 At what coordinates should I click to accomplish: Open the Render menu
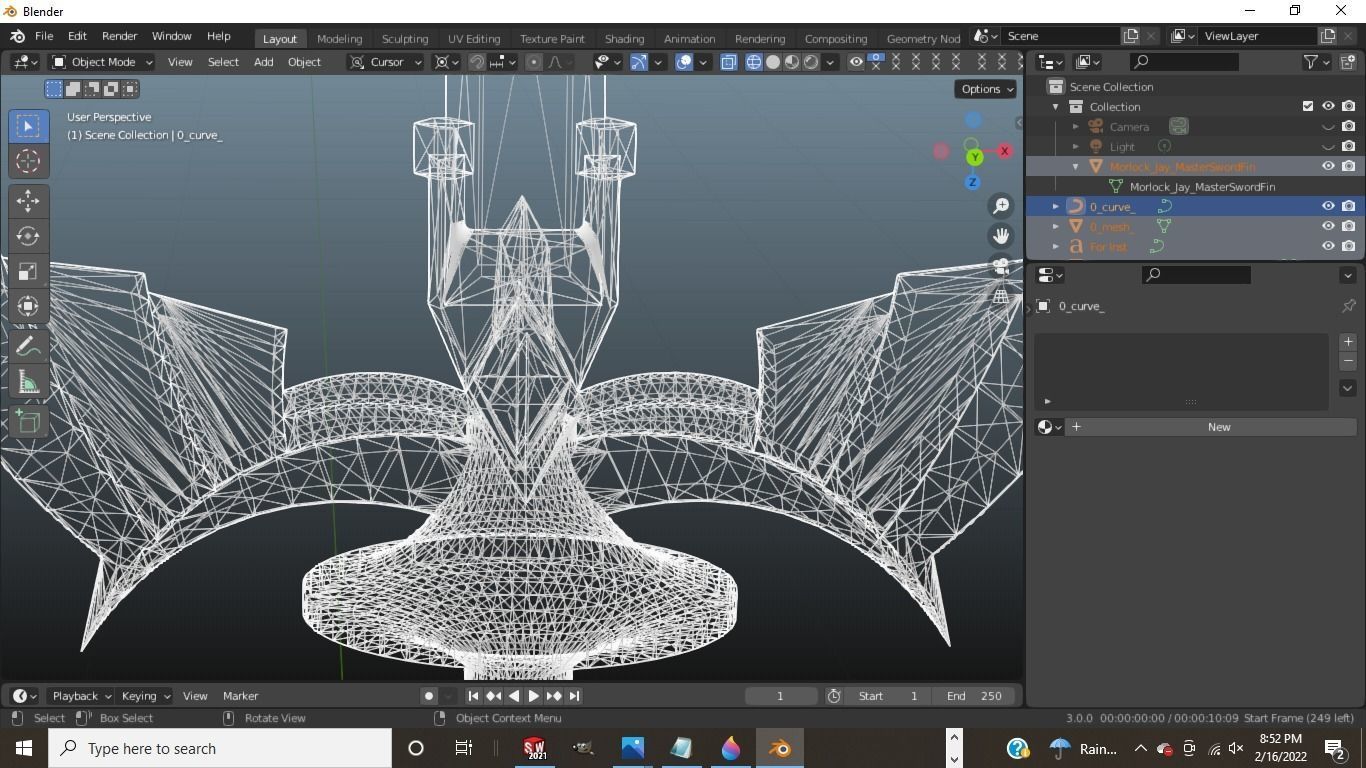[x=119, y=36]
